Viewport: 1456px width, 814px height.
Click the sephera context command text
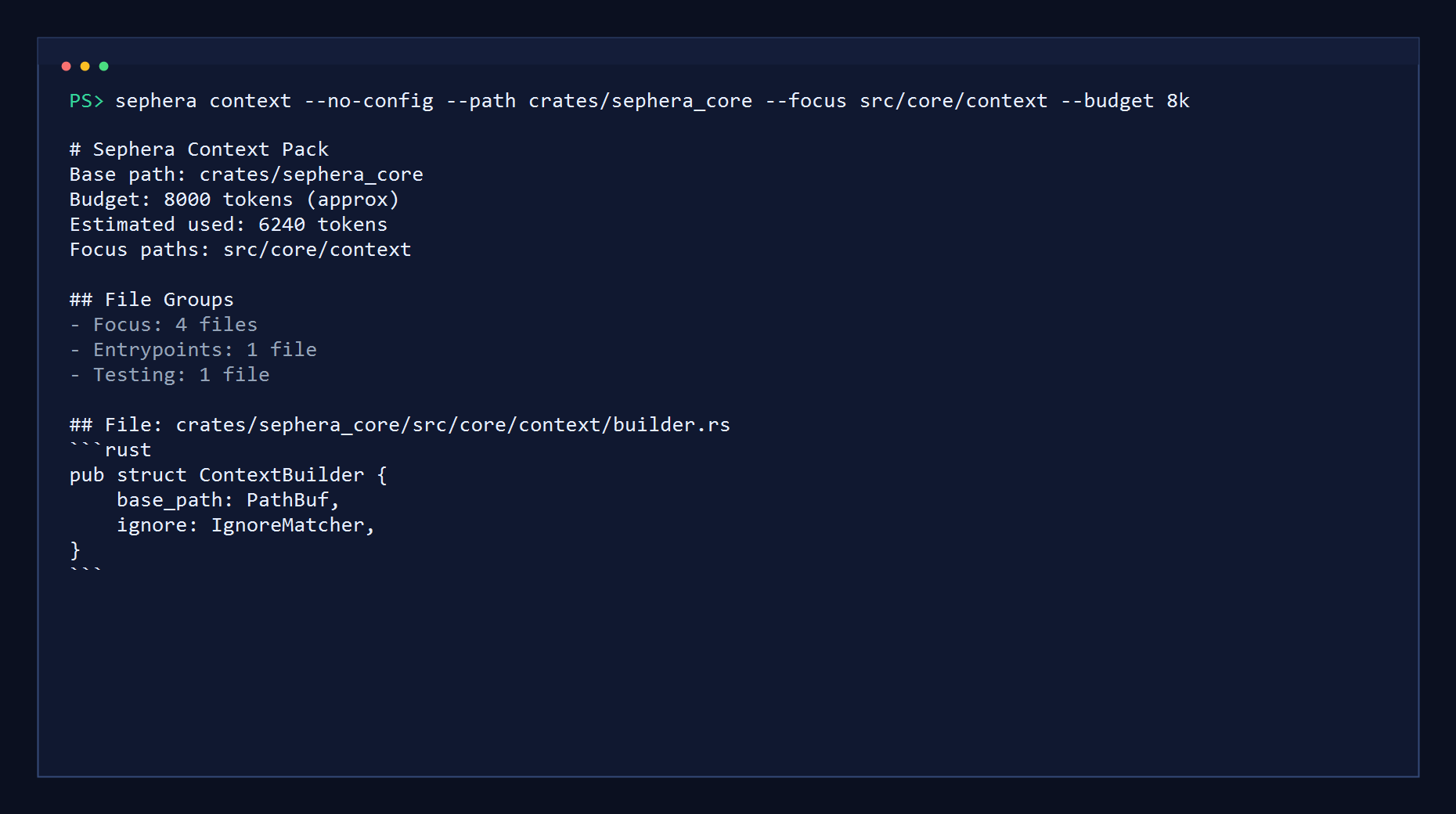tap(202, 100)
